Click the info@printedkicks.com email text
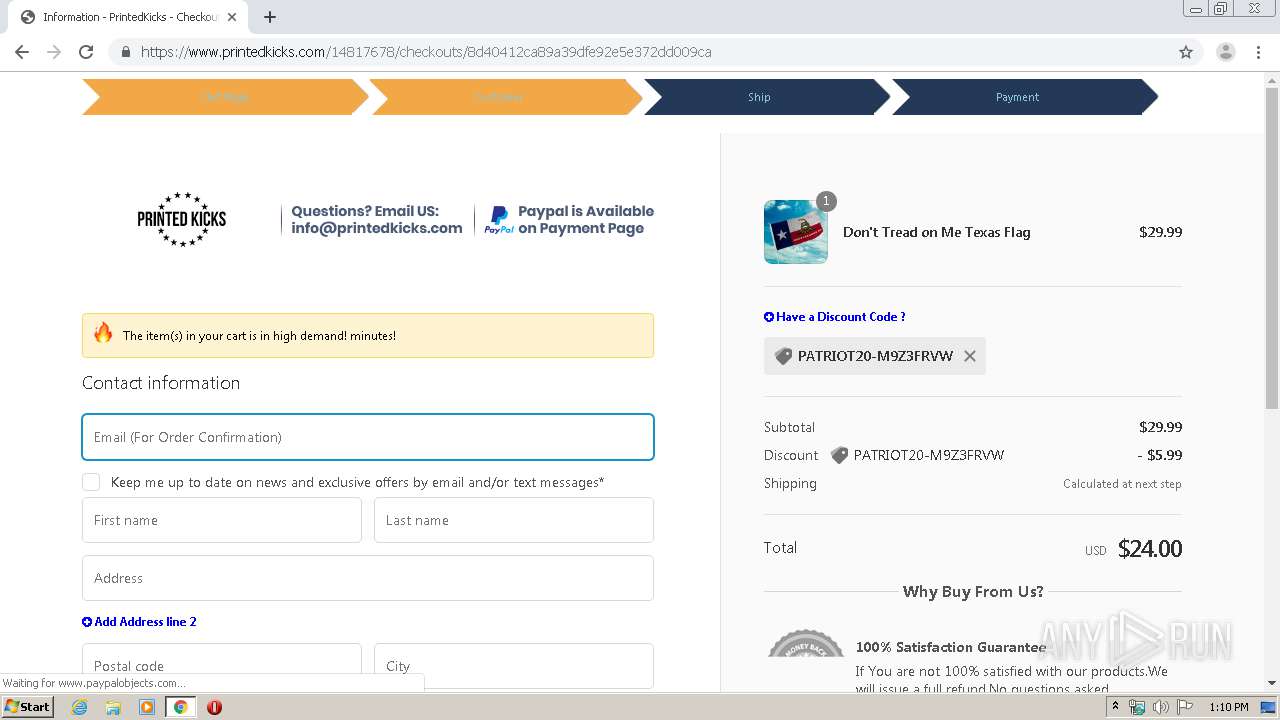This screenshot has height=720, width=1280. coord(377,228)
